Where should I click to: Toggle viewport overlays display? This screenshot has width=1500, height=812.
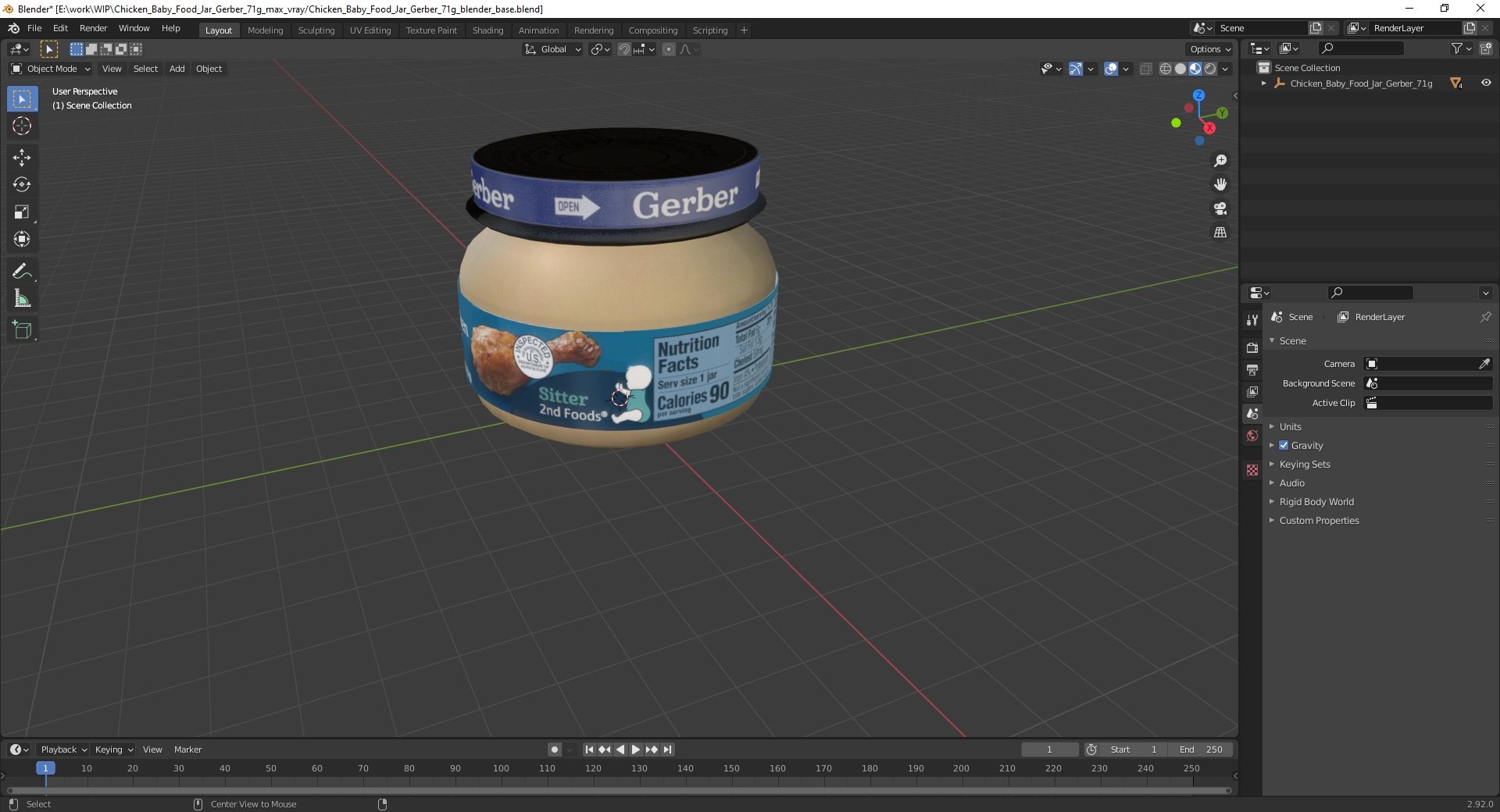tap(1111, 69)
